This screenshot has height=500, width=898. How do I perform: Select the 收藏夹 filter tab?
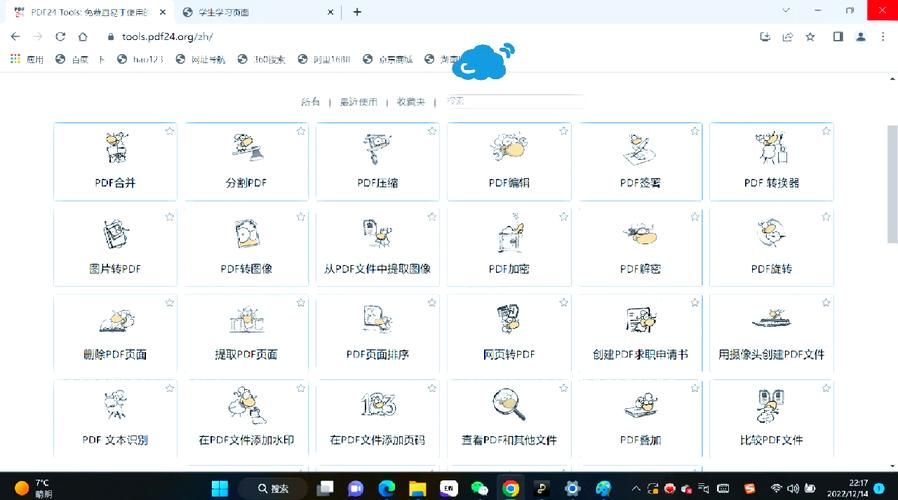click(x=411, y=102)
